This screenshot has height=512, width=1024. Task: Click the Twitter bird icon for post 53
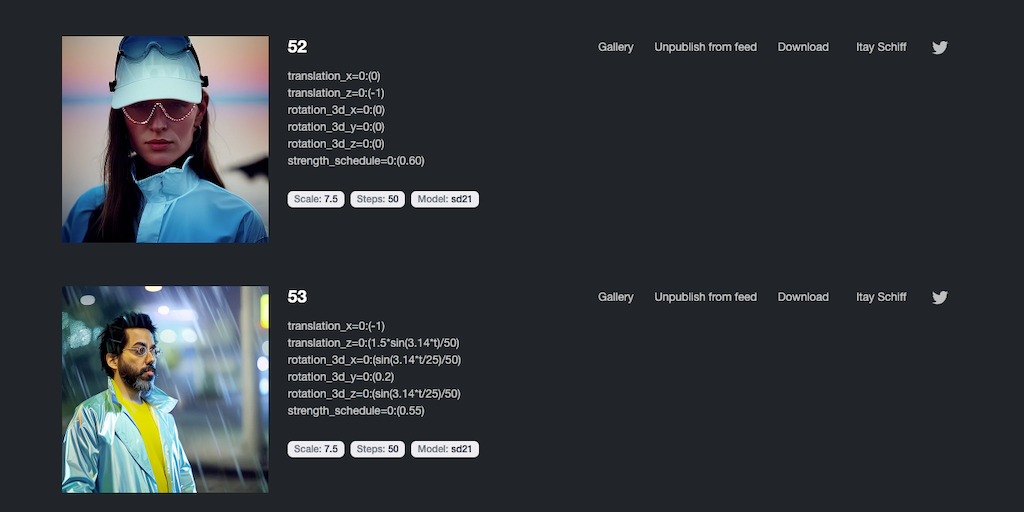939,297
